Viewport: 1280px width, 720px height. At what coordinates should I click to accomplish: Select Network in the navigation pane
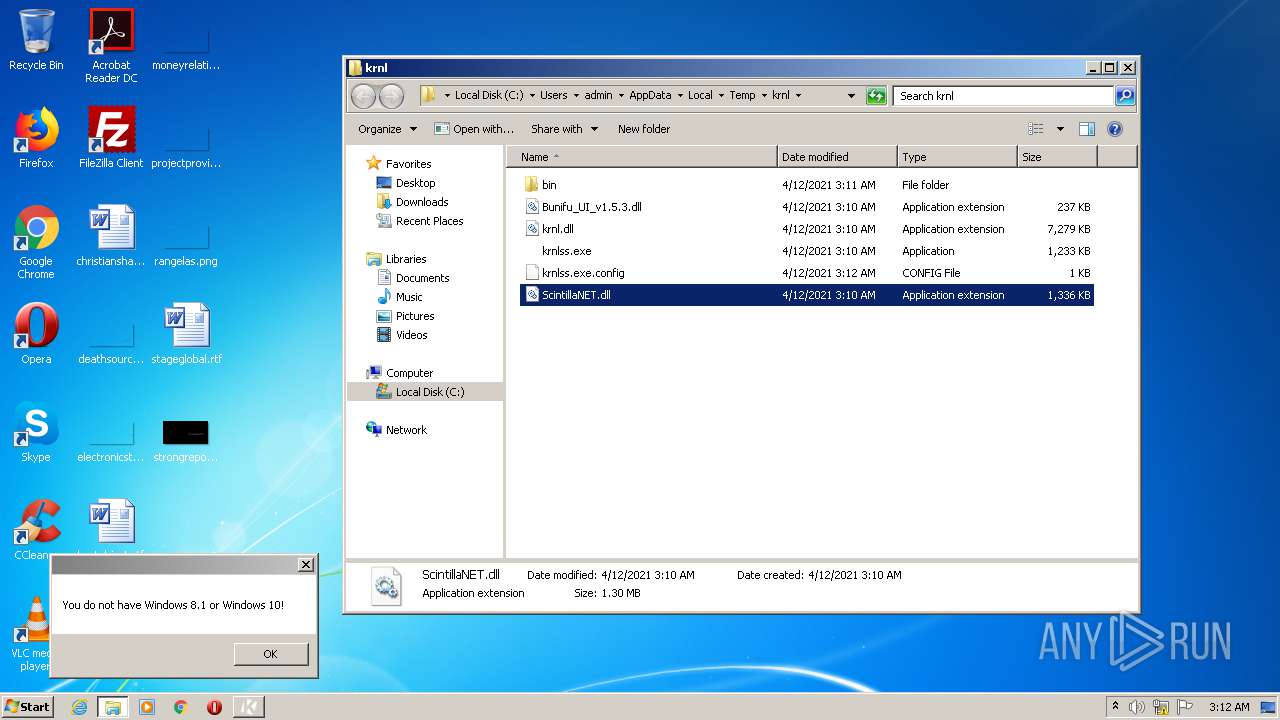pyautogui.click(x=406, y=430)
